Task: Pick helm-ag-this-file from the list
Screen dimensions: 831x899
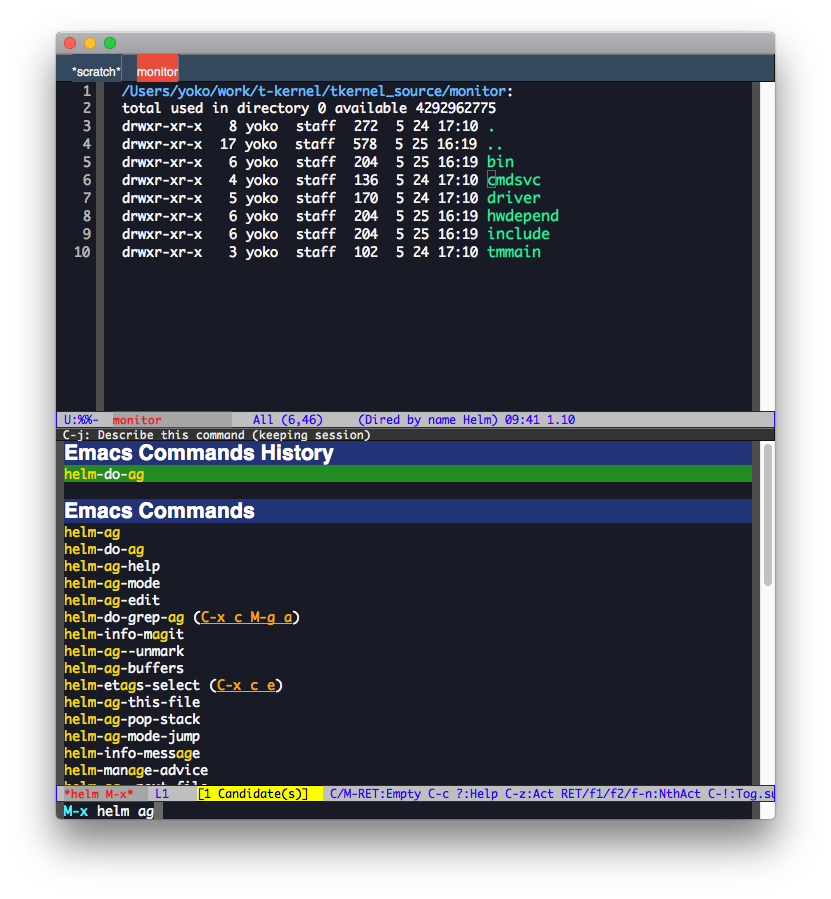Action: click(x=132, y=702)
